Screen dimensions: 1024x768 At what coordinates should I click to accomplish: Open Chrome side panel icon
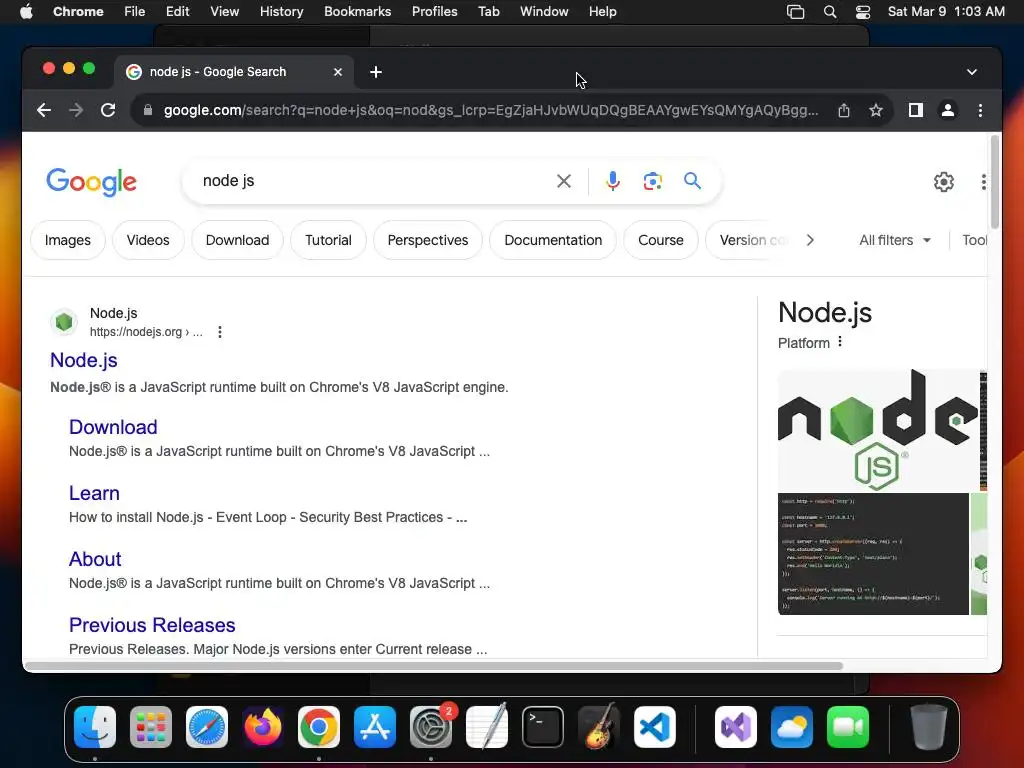click(916, 110)
